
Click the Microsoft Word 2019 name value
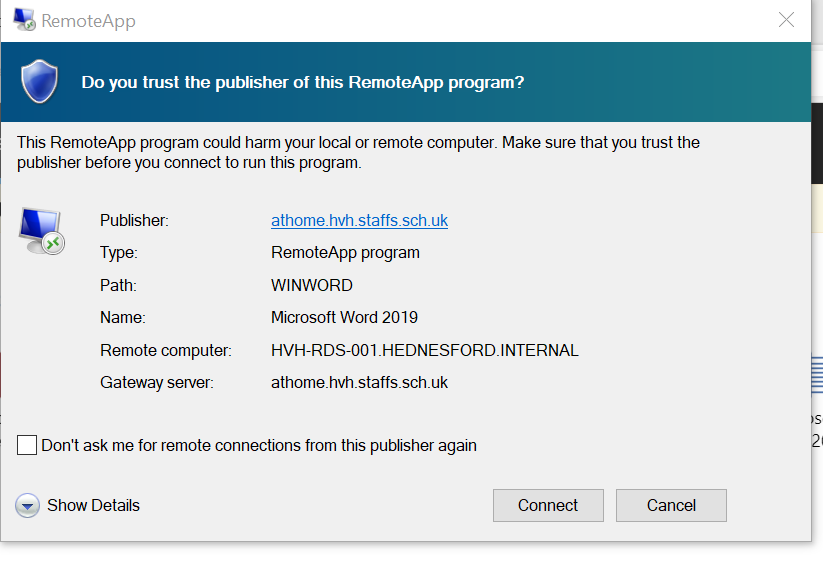tap(344, 317)
